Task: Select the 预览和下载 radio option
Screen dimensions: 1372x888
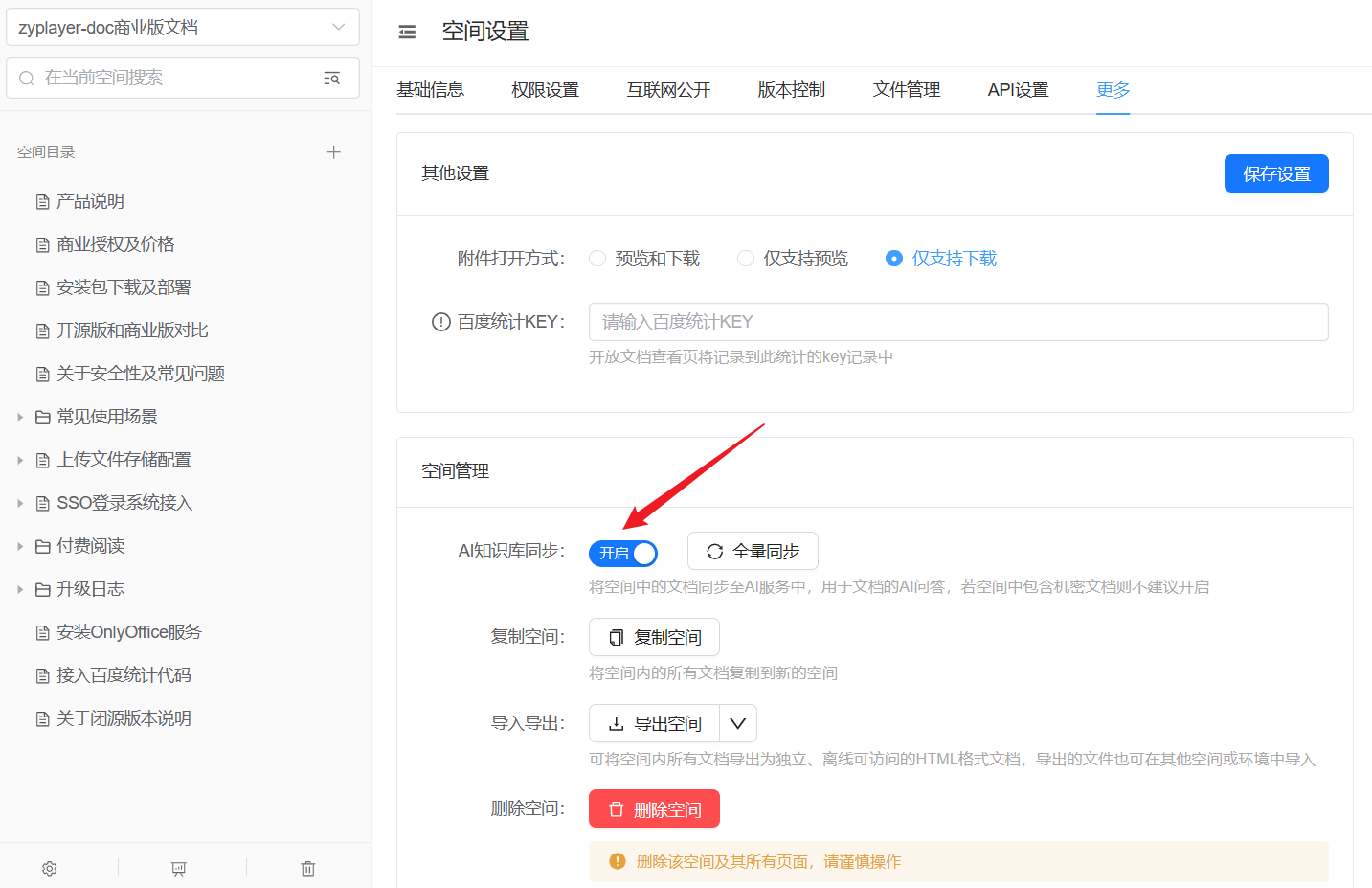Action: [x=644, y=259]
